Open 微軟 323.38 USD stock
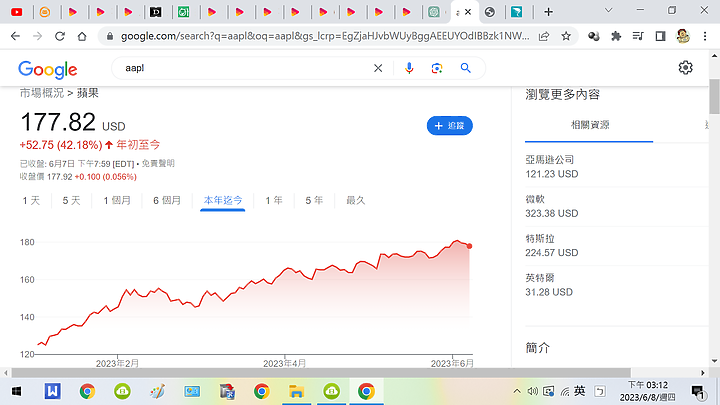The height and width of the screenshot is (405, 720). [615, 207]
